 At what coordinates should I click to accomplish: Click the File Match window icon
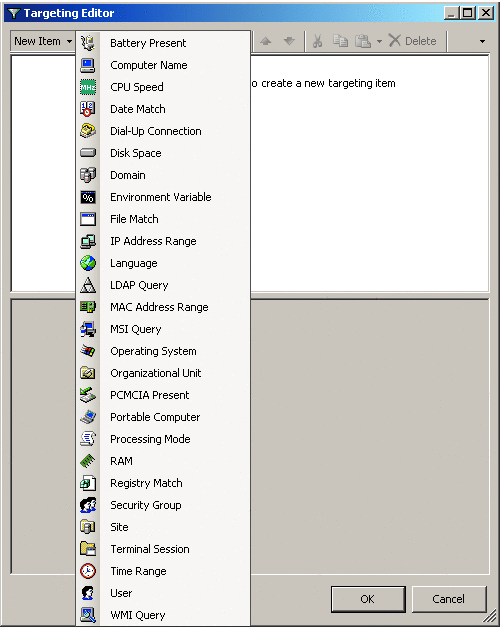click(x=88, y=219)
